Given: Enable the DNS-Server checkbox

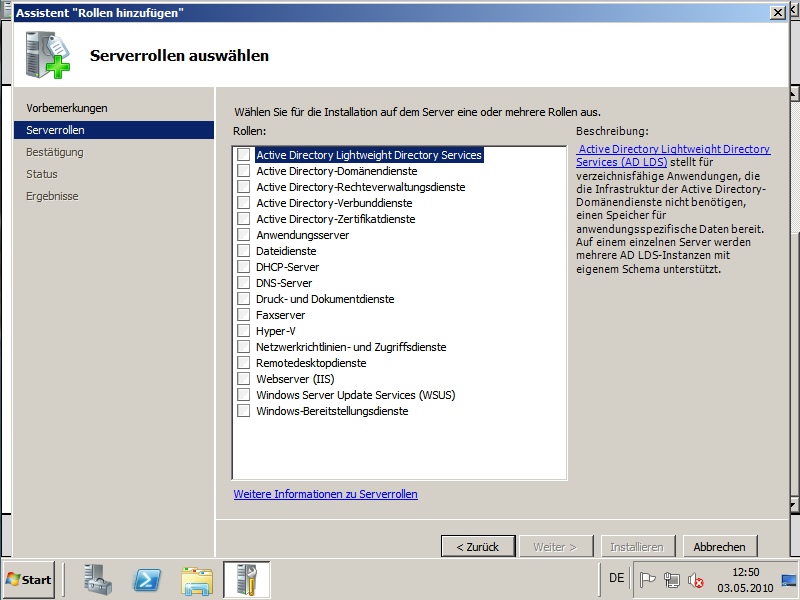Looking at the screenshot, I should coord(243,283).
